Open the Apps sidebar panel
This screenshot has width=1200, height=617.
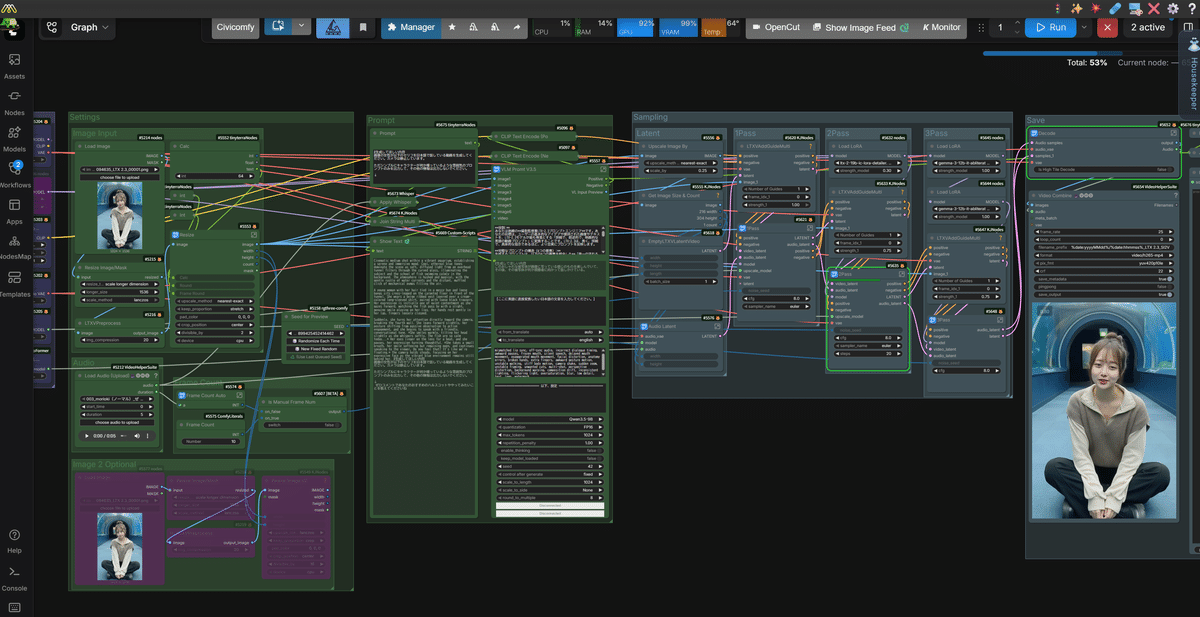(x=14, y=211)
